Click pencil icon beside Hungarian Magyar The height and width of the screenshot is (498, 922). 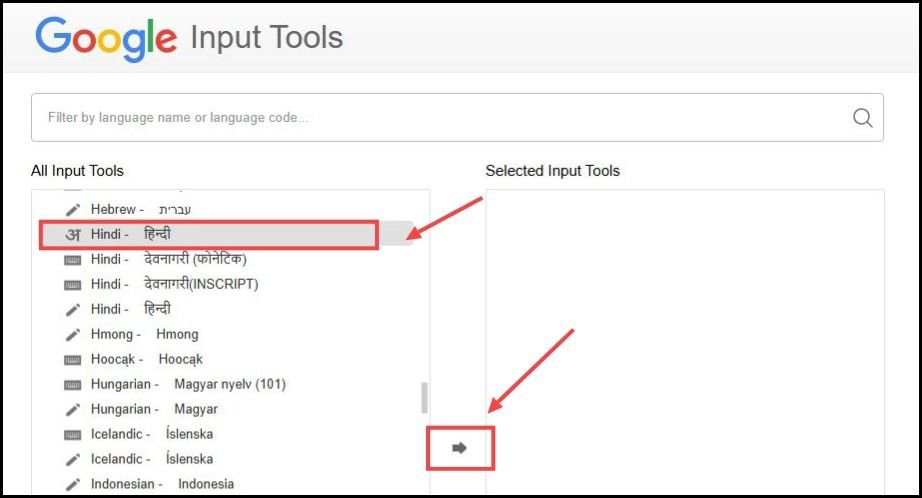click(72, 410)
